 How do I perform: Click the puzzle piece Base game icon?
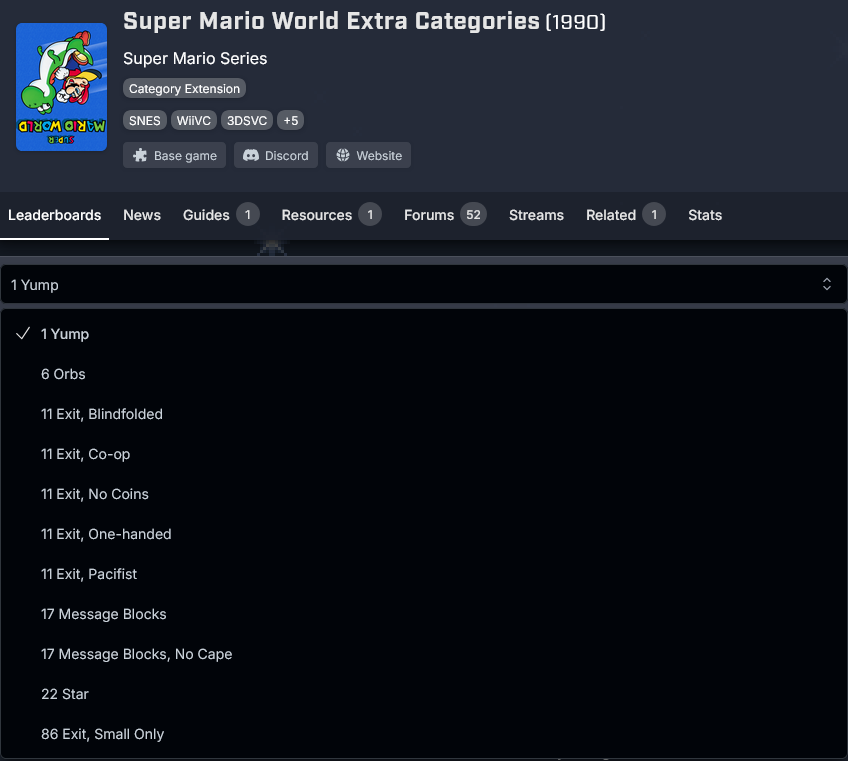140,155
